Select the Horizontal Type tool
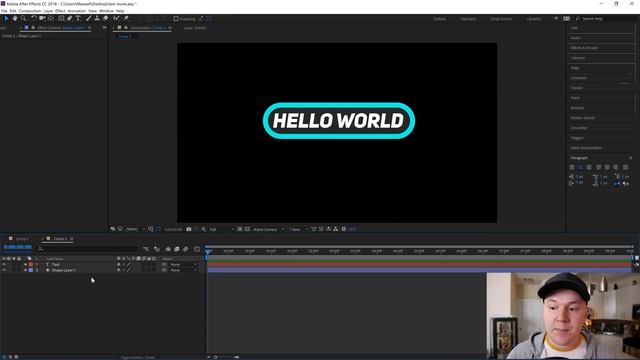Viewport: 640px width, 360px height. (x=78, y=18)
